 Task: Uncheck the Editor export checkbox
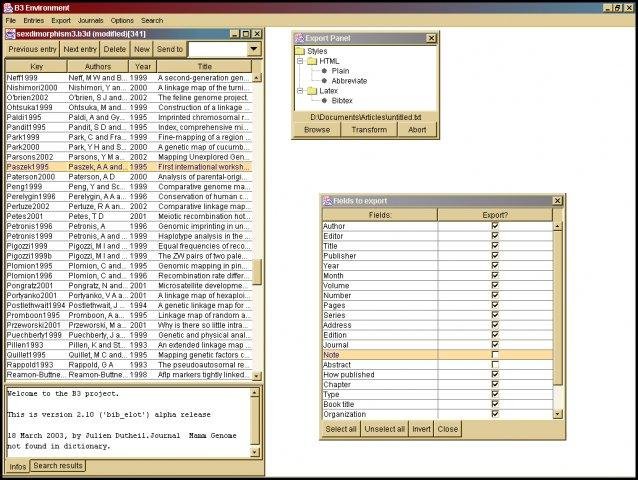pos(495,236)
